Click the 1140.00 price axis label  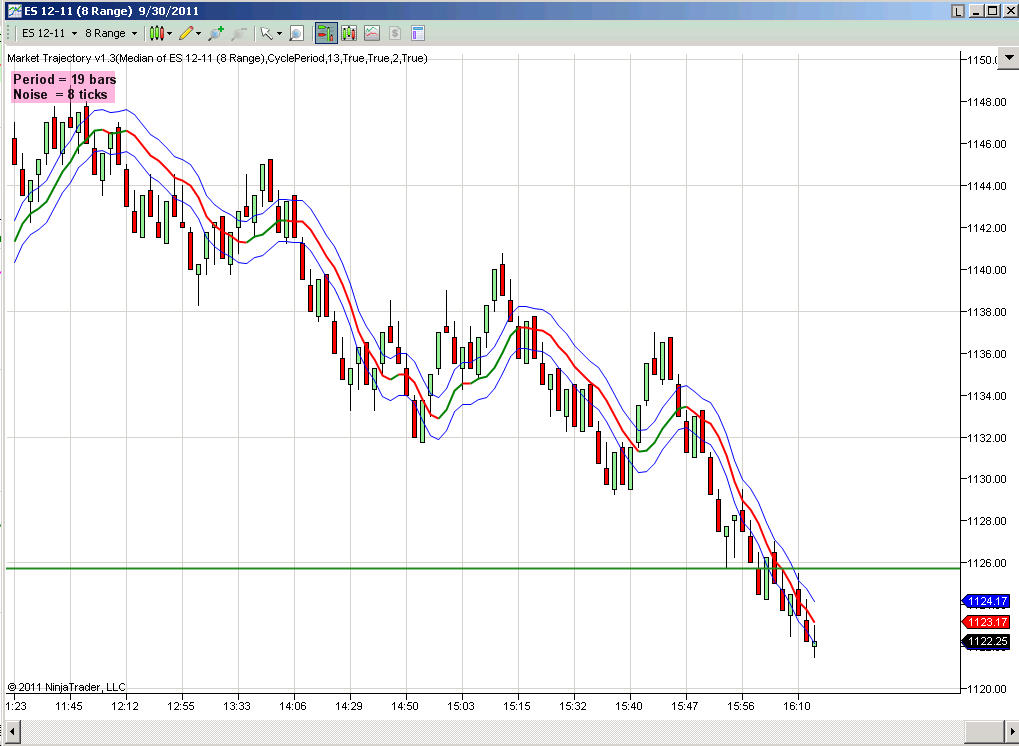(x=987, y=270)
